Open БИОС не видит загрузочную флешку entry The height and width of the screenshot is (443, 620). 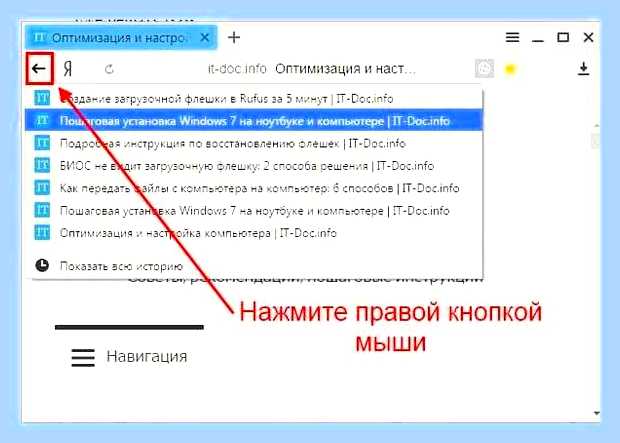(x=253, y=166)
